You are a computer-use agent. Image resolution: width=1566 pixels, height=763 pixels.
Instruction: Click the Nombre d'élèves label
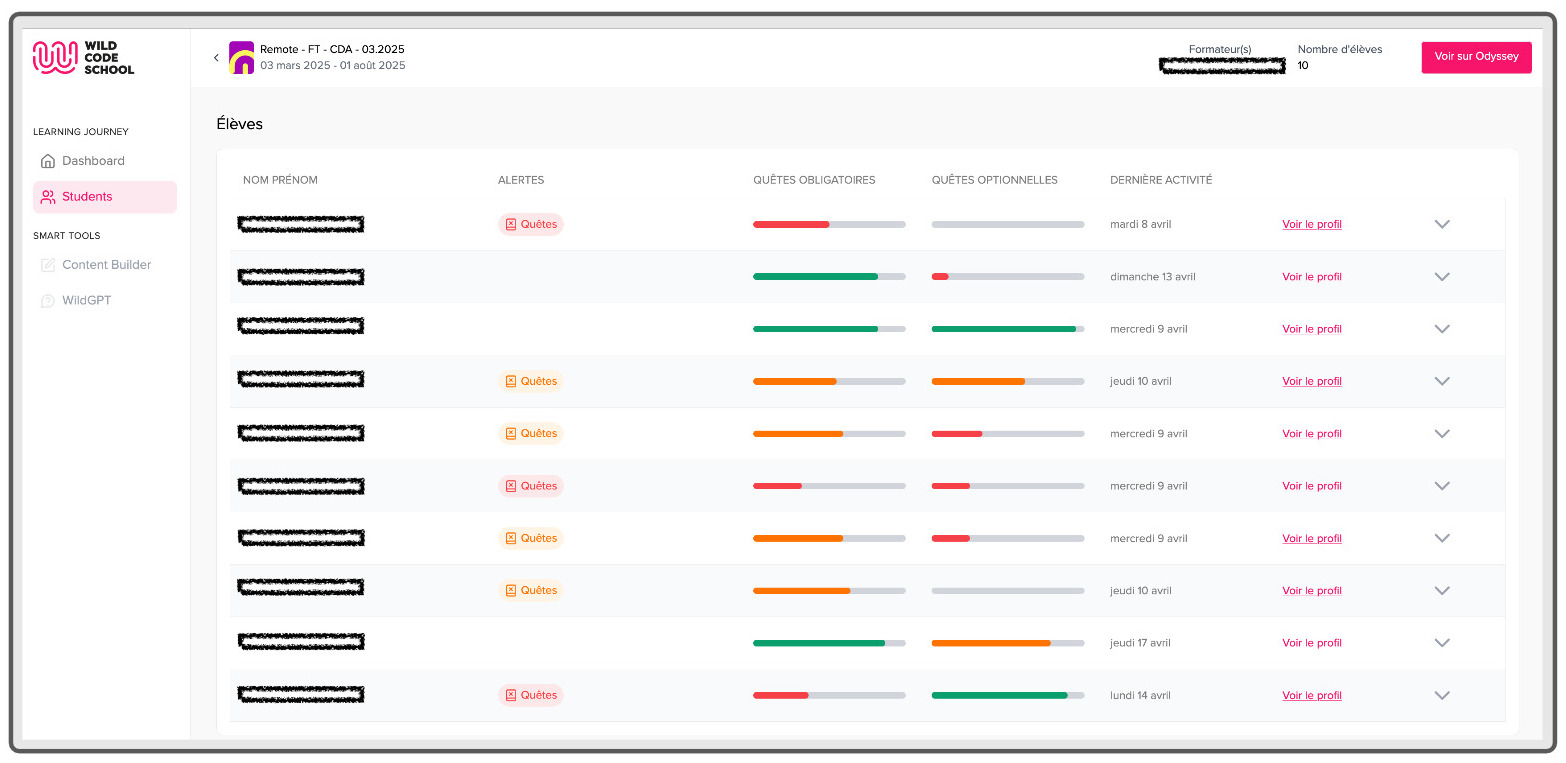(1340, 49)
